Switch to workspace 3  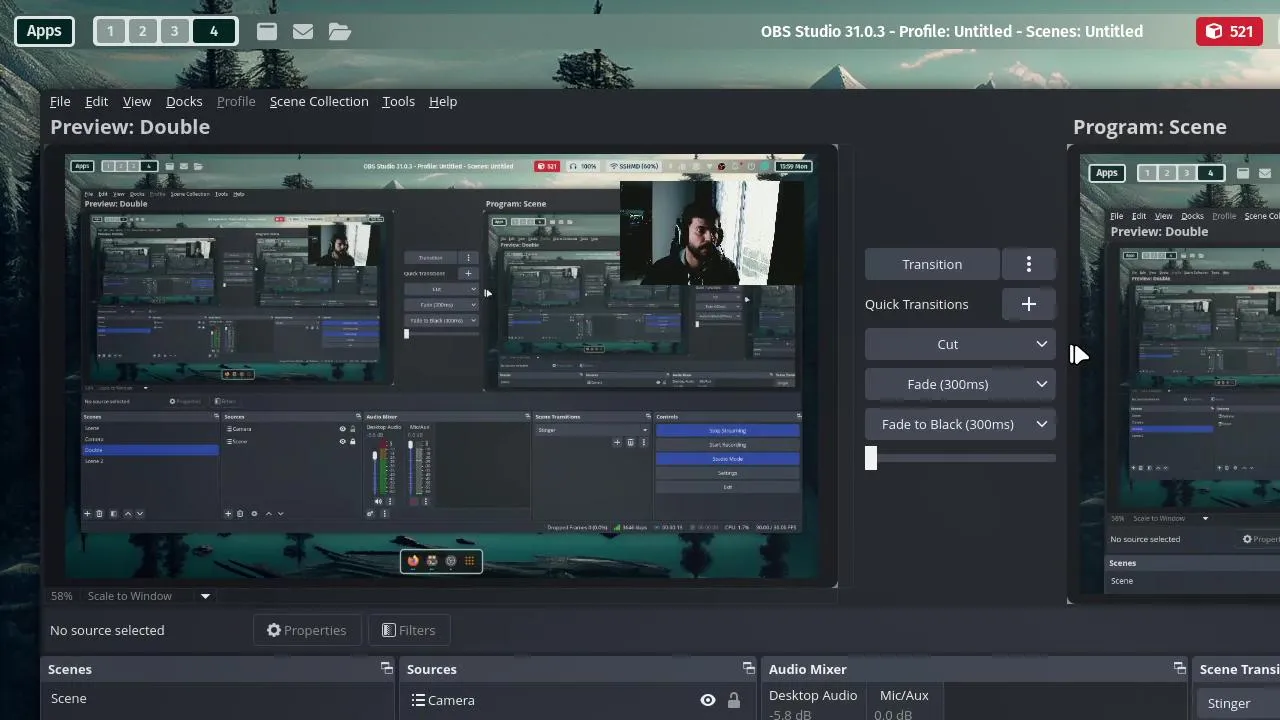pos(174,31)
